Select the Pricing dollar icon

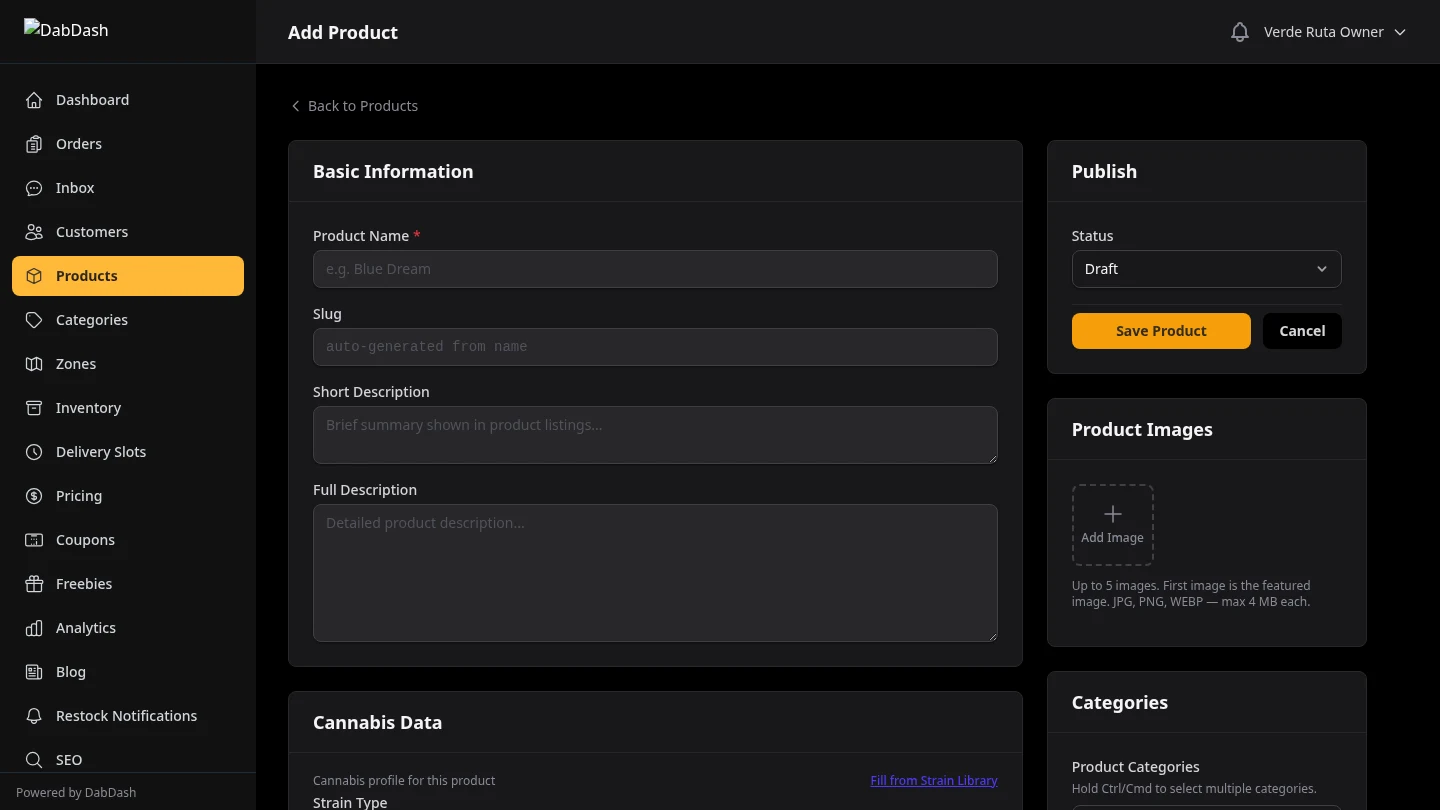coord(33,496)
